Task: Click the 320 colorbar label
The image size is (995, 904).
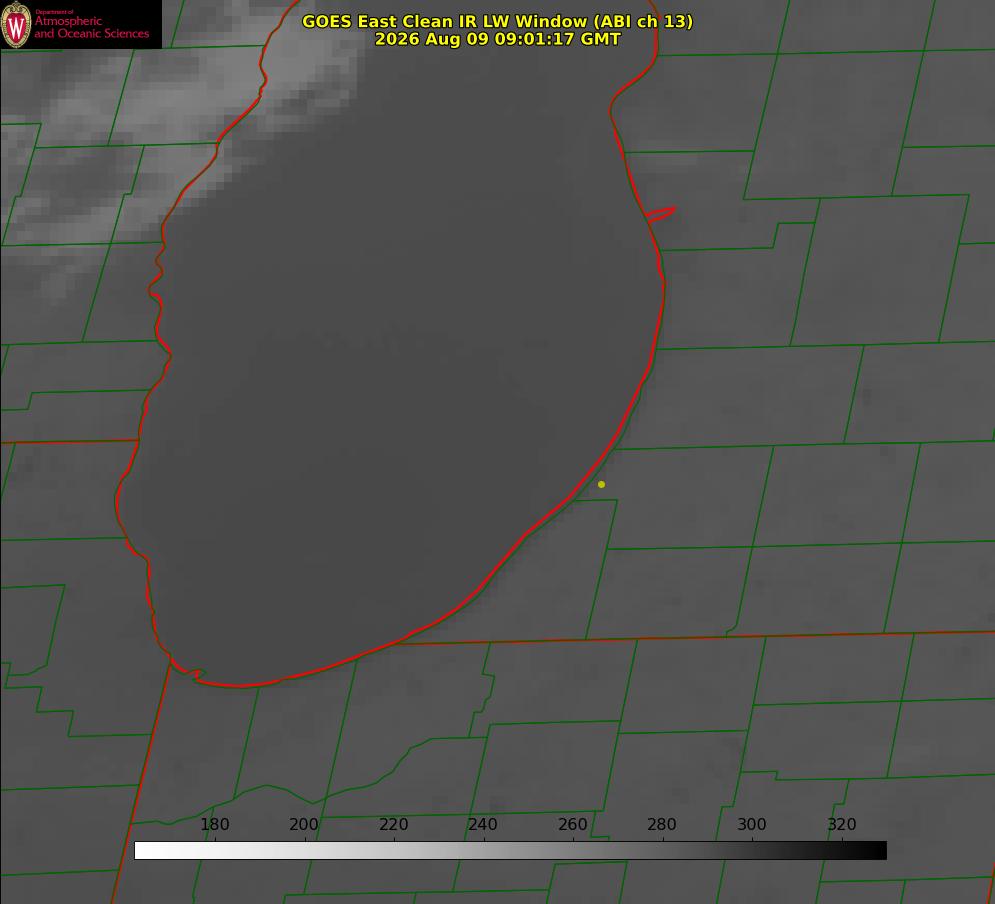Action: (842, 824)
